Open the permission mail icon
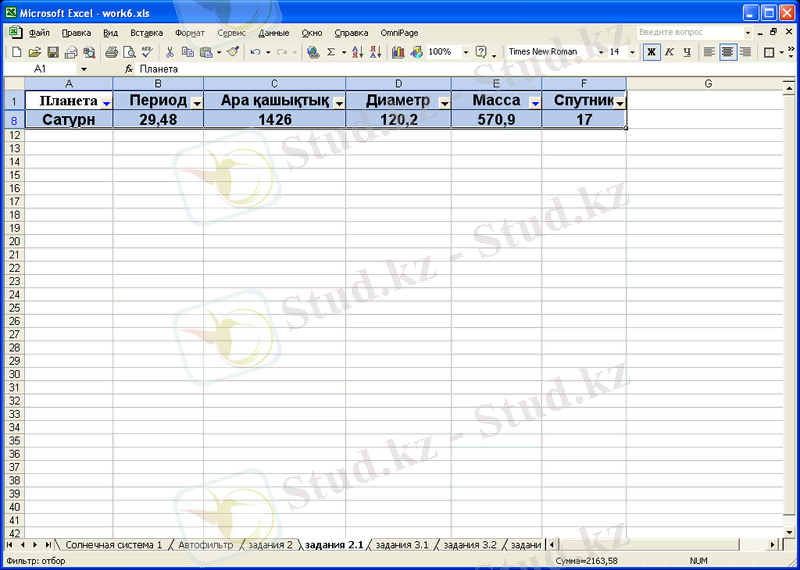800x570 pixels. (71, 52)
